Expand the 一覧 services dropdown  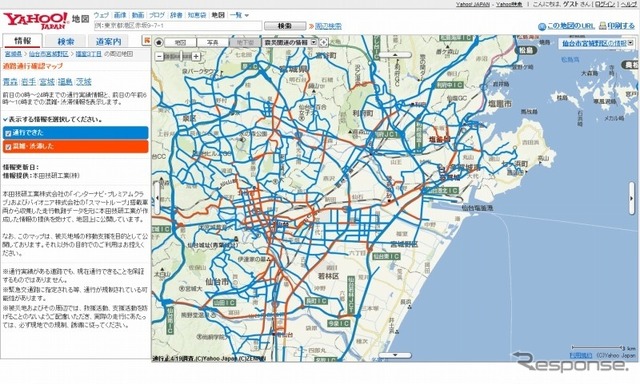coord(239,15)
